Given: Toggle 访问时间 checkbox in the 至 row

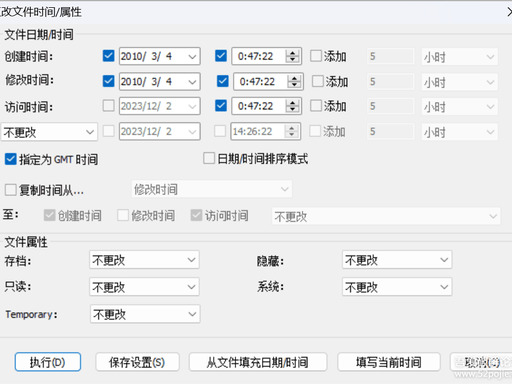Looking at the screenshot, I should pyautogui.click(x=196, y=215).
